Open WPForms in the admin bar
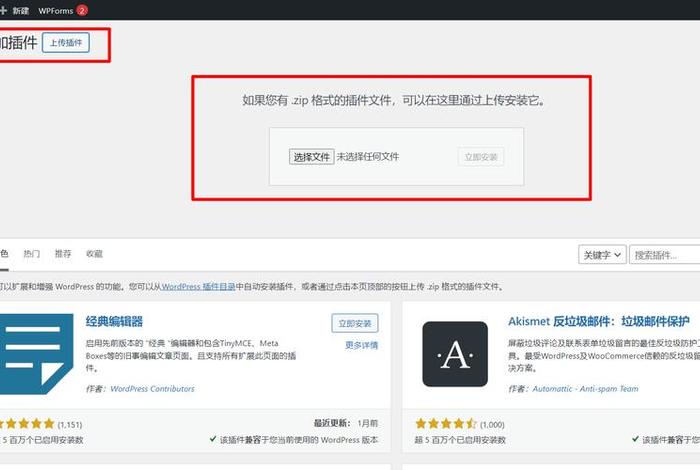 click(55, 11)
